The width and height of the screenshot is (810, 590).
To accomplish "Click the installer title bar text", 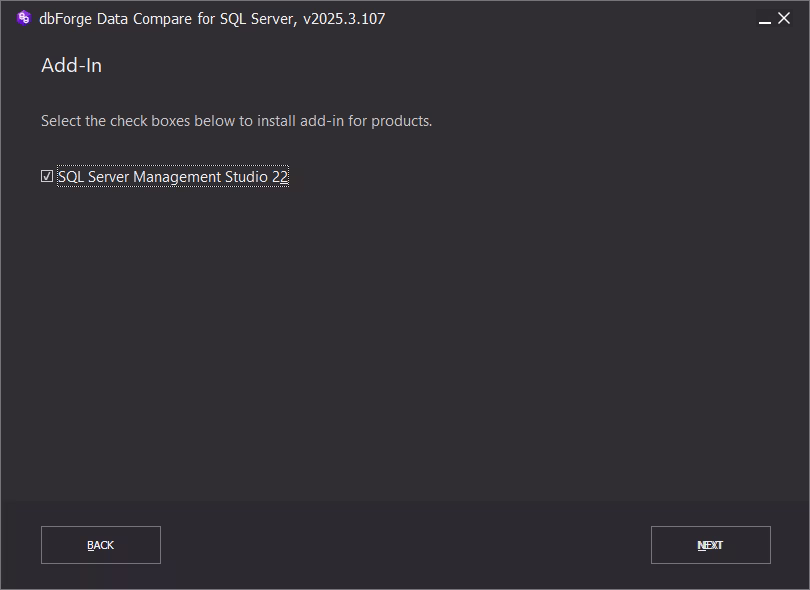I will 200,18.
